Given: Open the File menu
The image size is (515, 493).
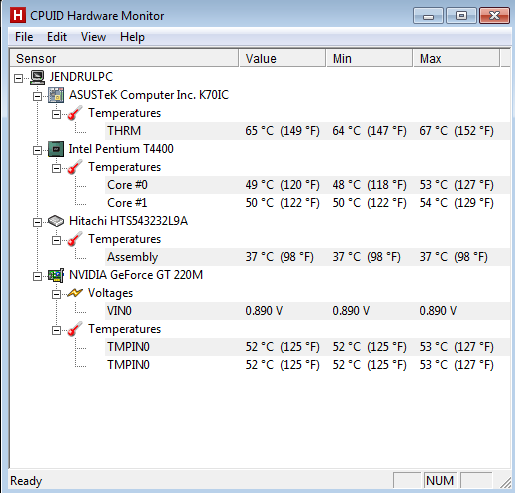Looking at the screenshot, I should pyautogui.click(x=24, y=37).
